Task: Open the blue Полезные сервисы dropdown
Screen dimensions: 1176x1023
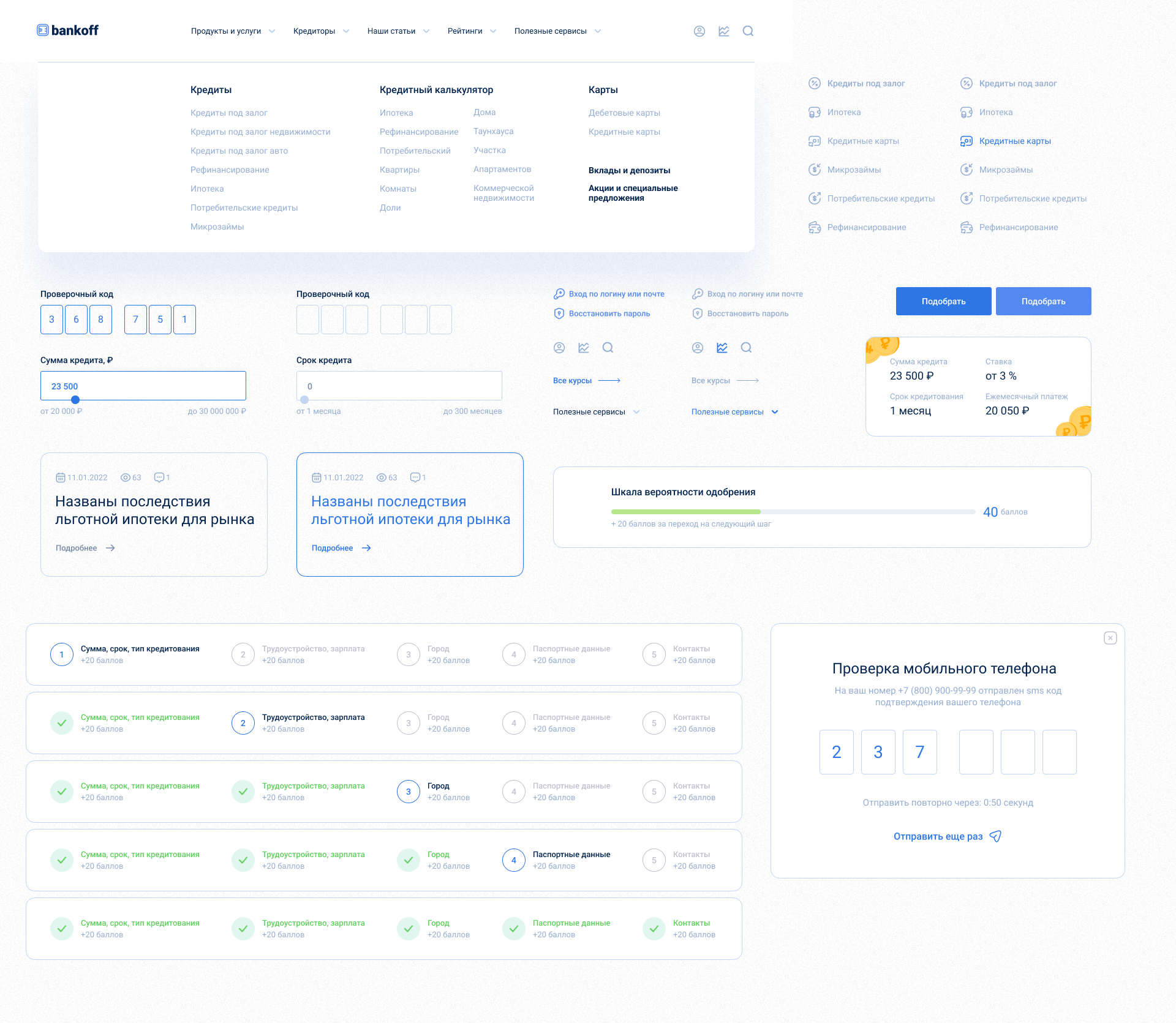Action: coord(735,412)
